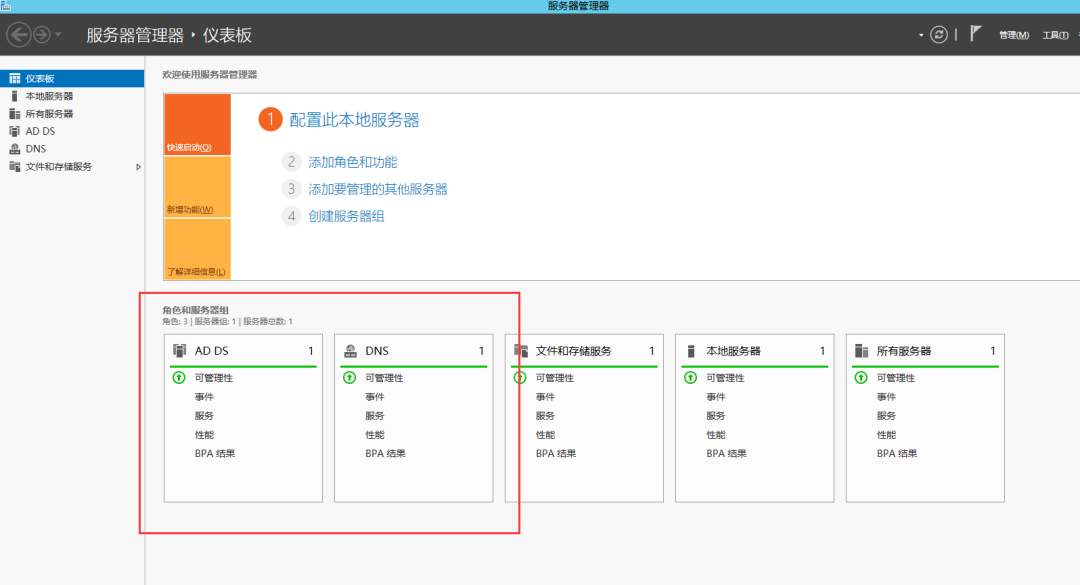Open the DNS tile header

pyautogui.click(x=413, y=351)
